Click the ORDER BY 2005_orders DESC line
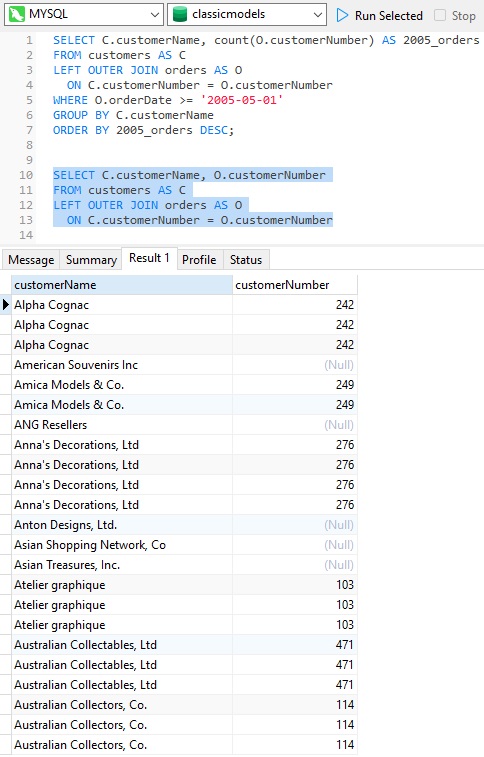484x757 pixels. tap(143, 130)
